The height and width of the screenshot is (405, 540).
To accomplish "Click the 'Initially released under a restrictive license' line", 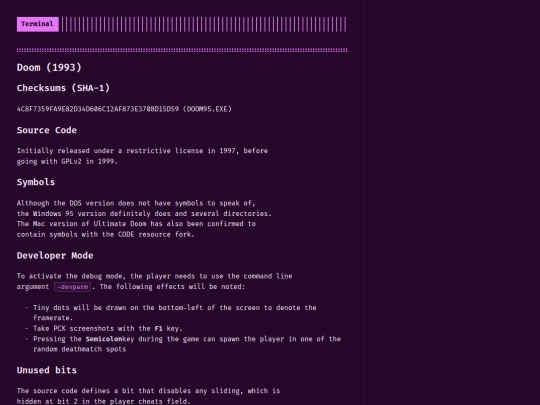I will tap(142, 151).
